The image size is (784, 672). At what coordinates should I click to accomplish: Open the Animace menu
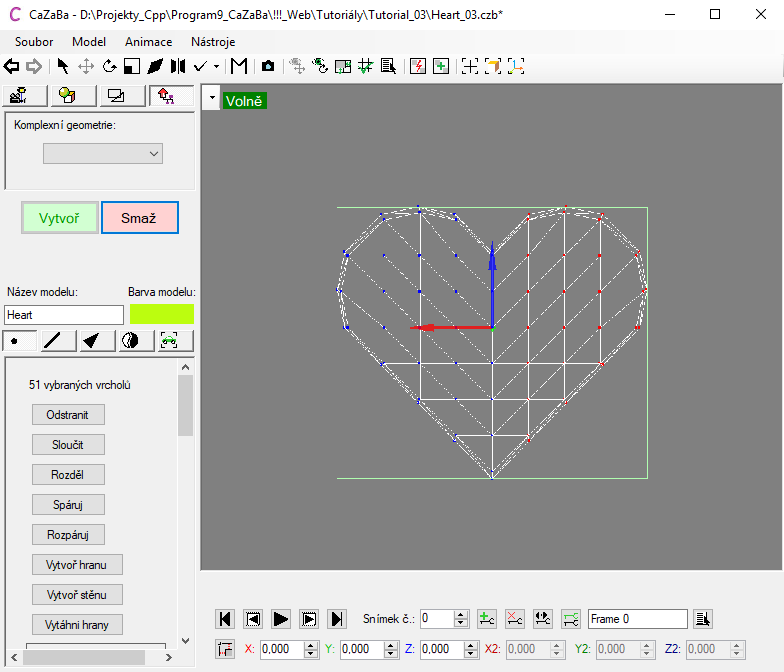[x=148, y=42]
